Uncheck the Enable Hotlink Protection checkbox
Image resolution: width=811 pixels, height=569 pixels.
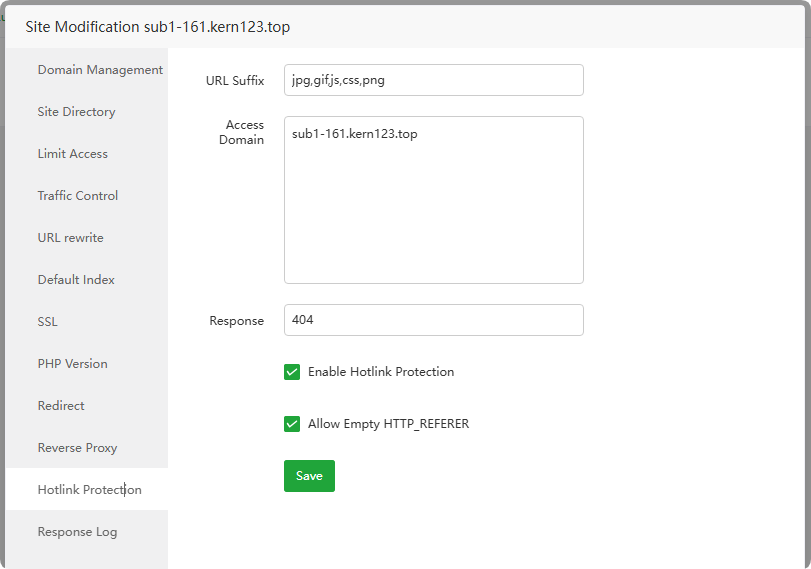[x=292, y=372]
